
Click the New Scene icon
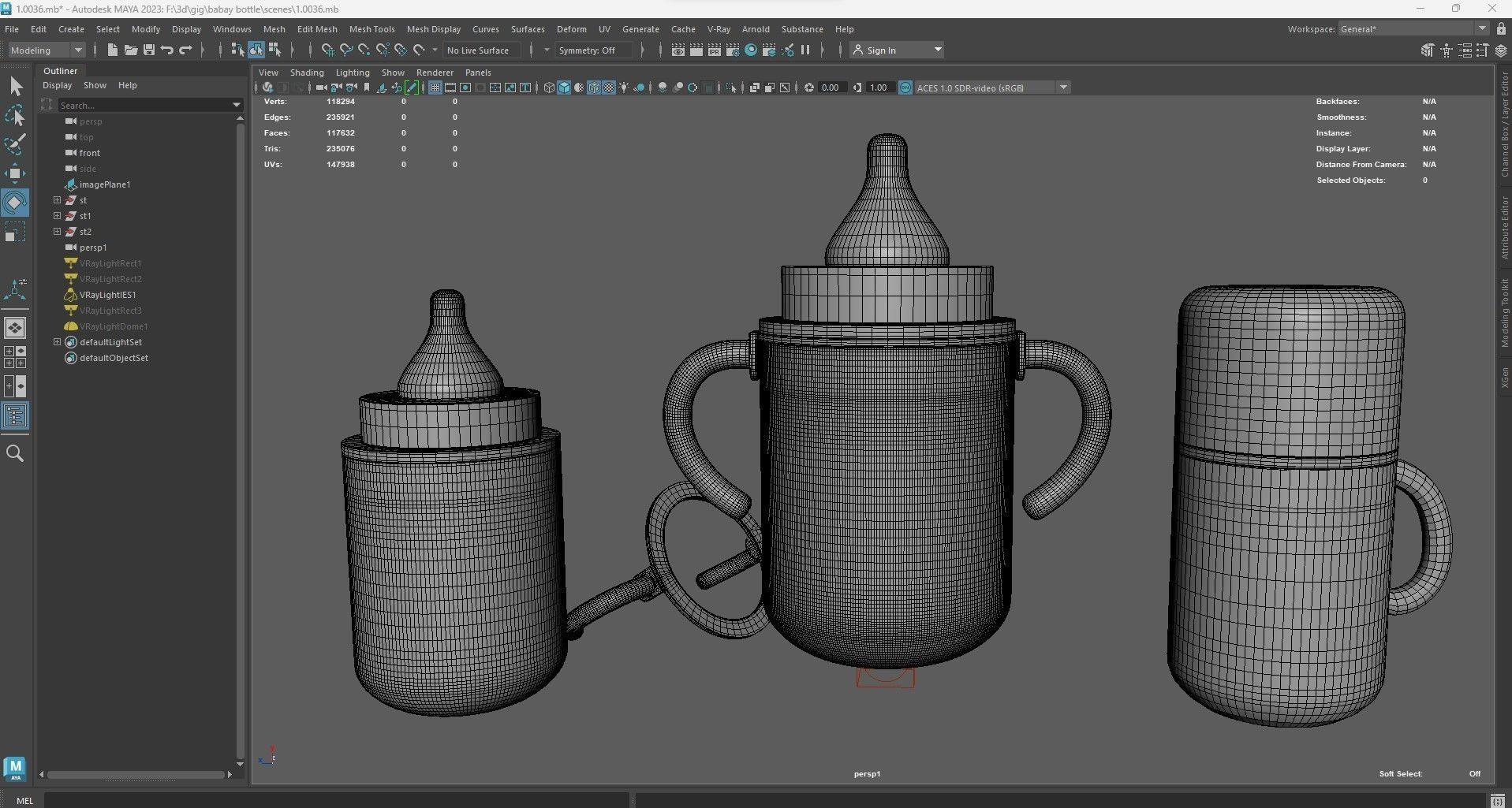112,50
